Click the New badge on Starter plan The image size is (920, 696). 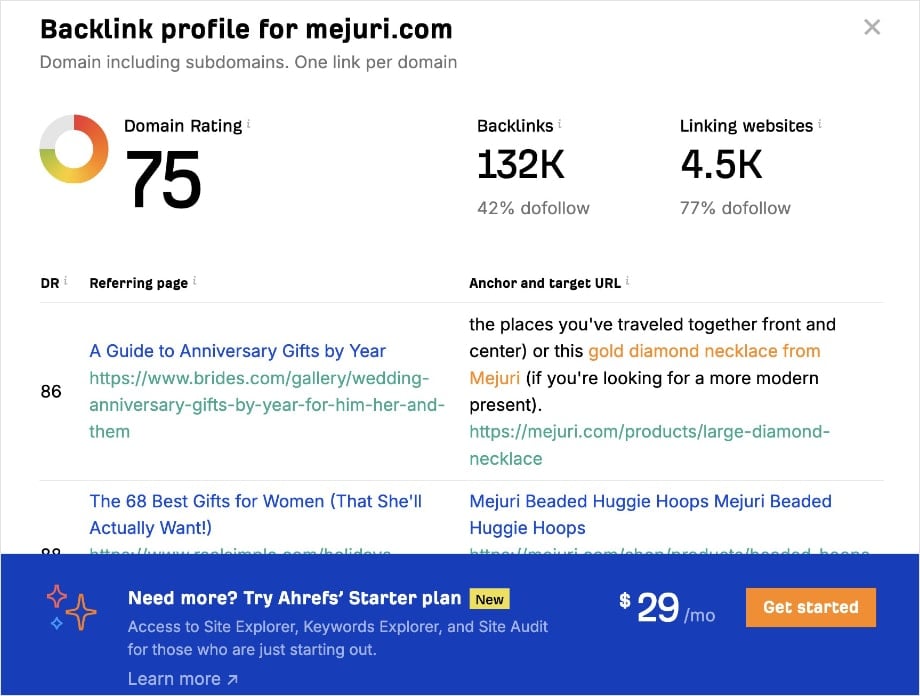click(x=490, y=597)
